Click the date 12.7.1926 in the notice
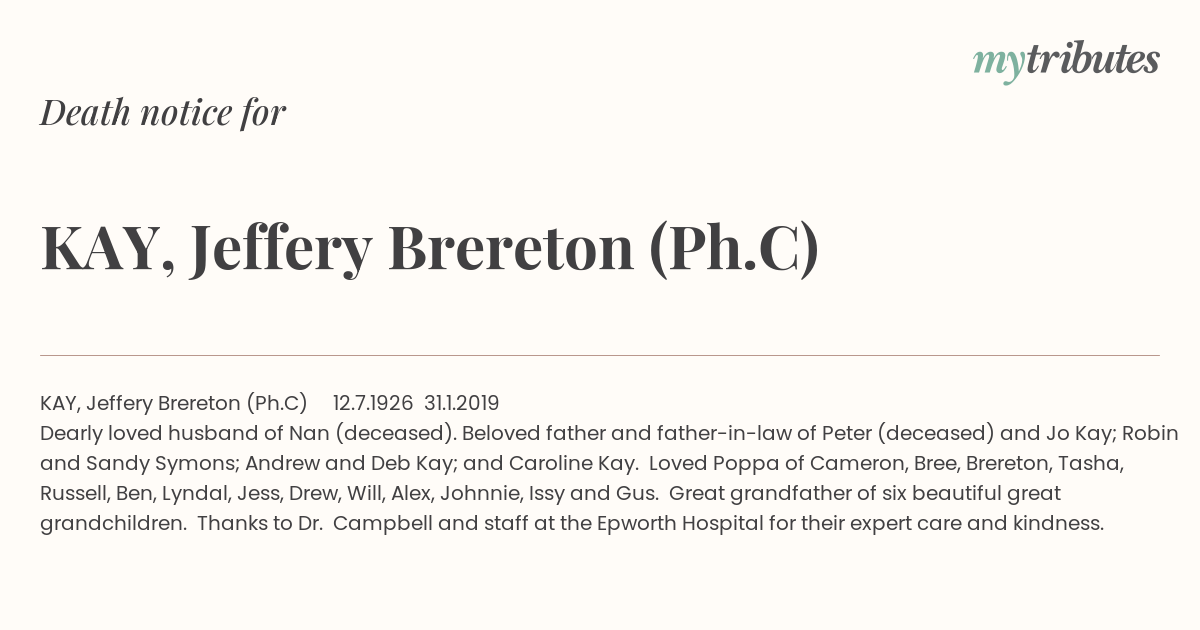 [373, 403]
